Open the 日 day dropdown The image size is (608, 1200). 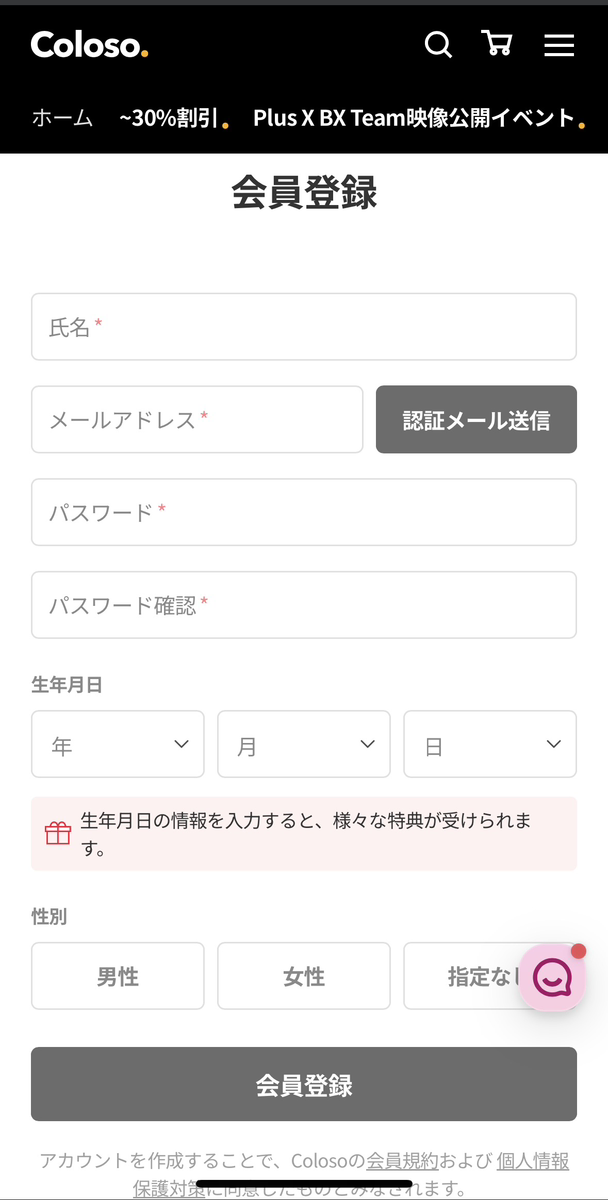click(489, 744)
